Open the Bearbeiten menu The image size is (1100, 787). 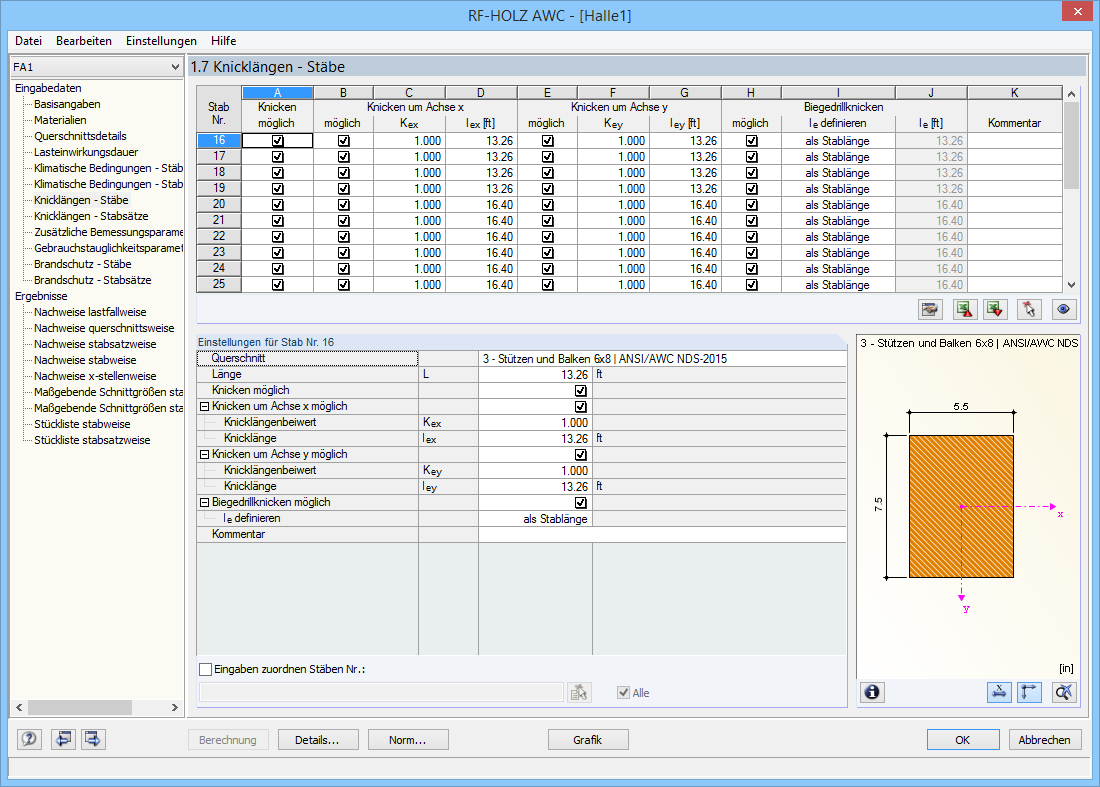(x=83, y=41)
